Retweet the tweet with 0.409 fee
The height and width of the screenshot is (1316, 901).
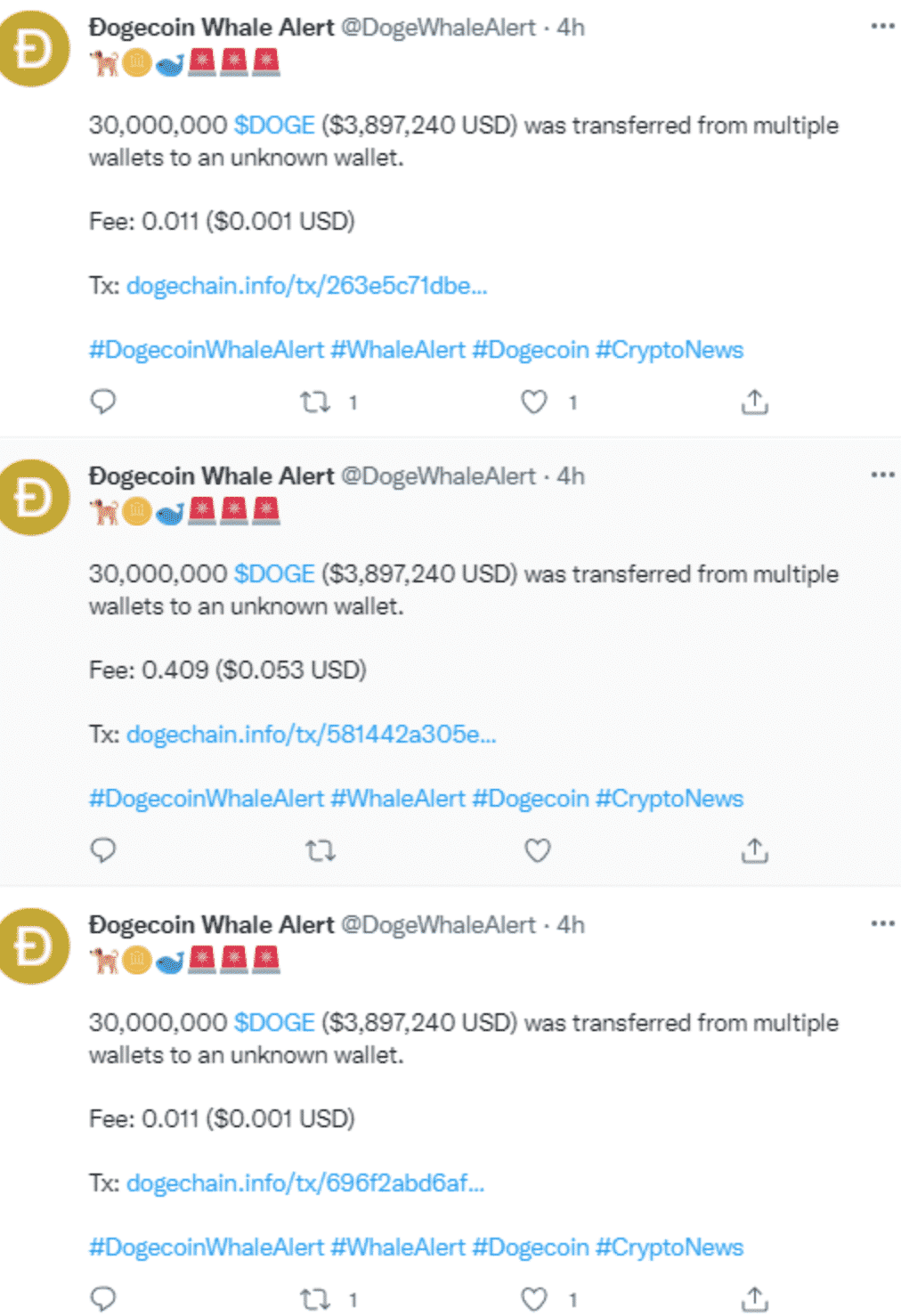pyautogui.click(x=321, y=851)
